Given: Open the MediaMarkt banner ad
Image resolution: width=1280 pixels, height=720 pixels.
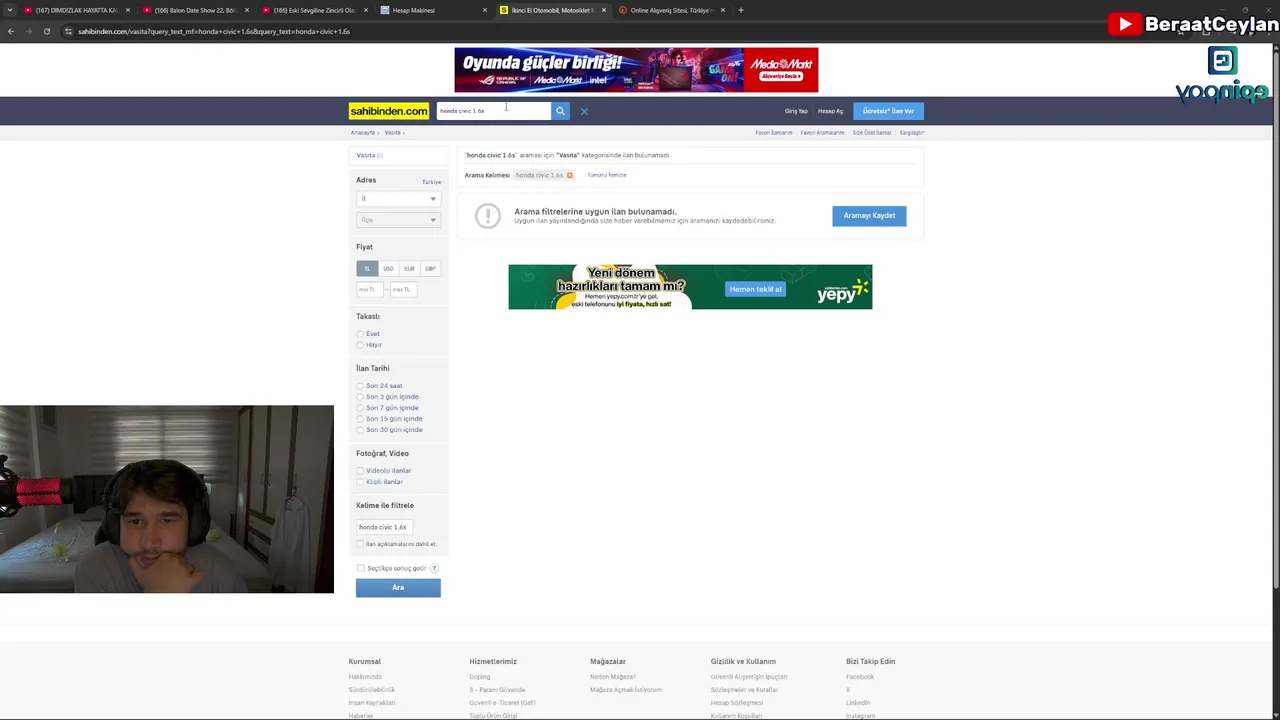Looking at the screenshot, I should [x=636, y=70].
